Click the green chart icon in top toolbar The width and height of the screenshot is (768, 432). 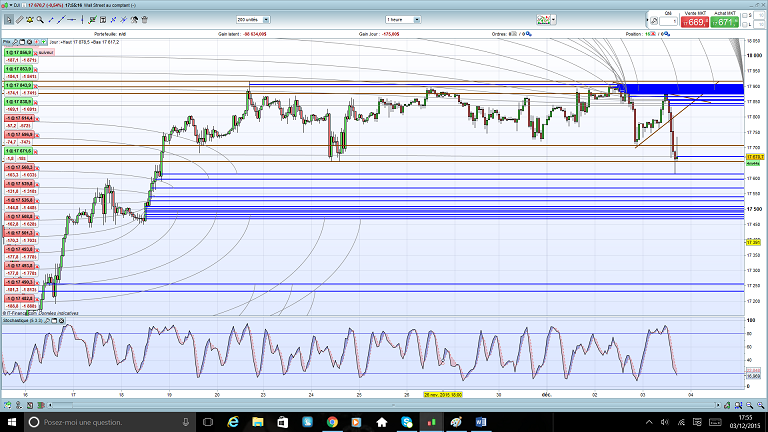pos(544,19)
